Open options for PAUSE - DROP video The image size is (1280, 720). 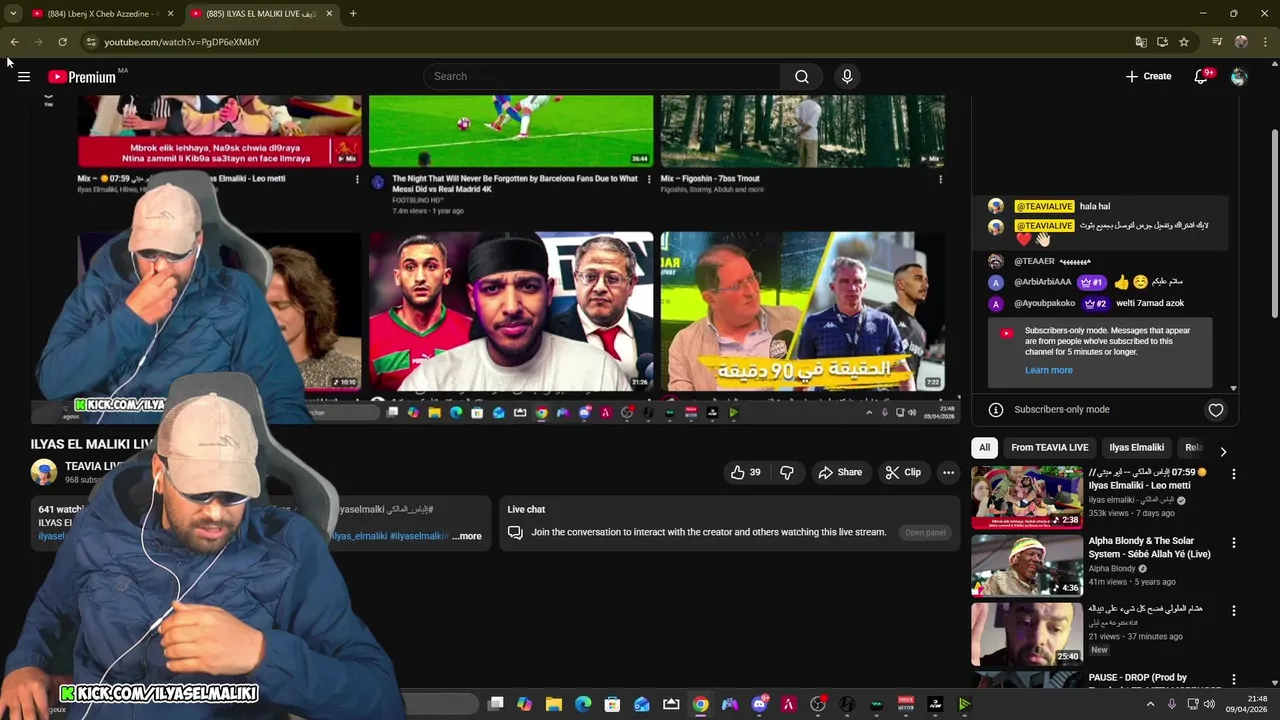pos(1234,680)
